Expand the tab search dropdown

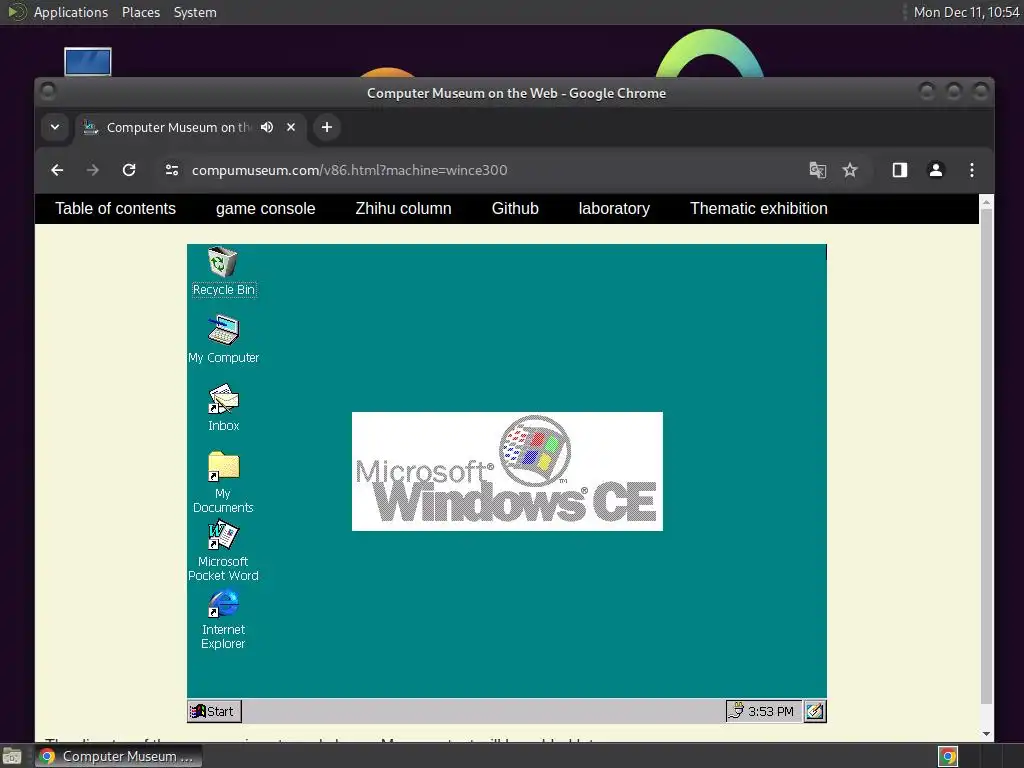55,127
